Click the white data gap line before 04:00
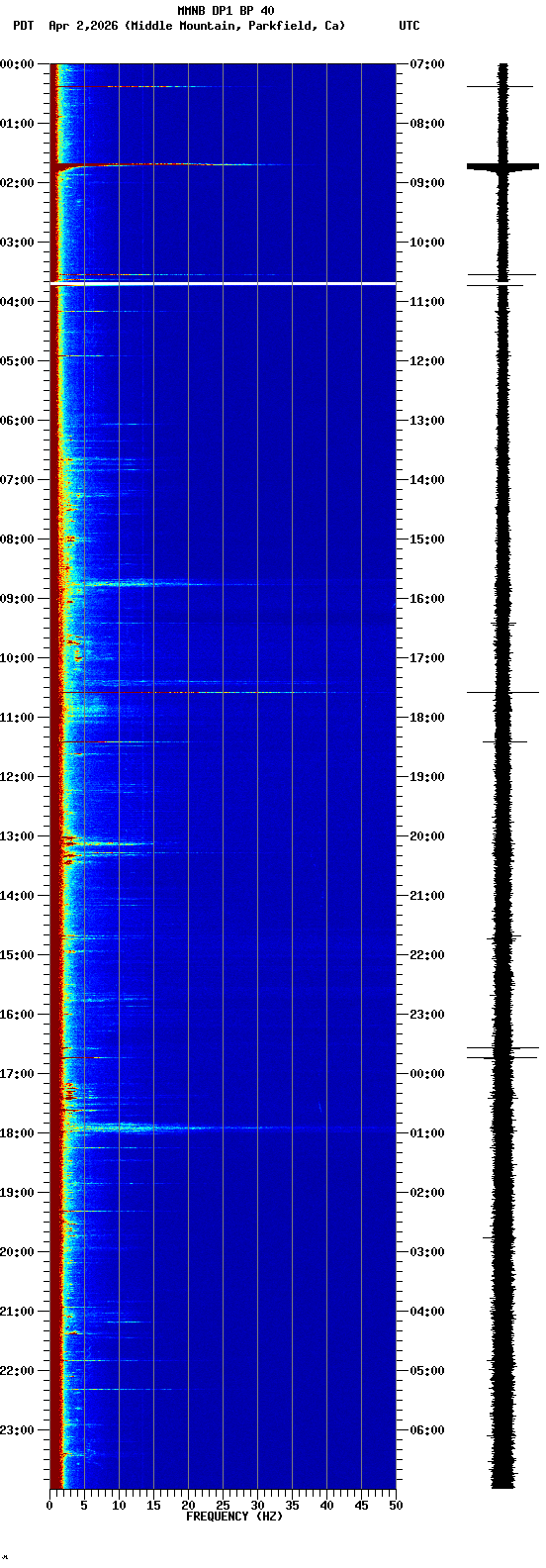The width and height of the screenshot is (546, 1568). 223,284
